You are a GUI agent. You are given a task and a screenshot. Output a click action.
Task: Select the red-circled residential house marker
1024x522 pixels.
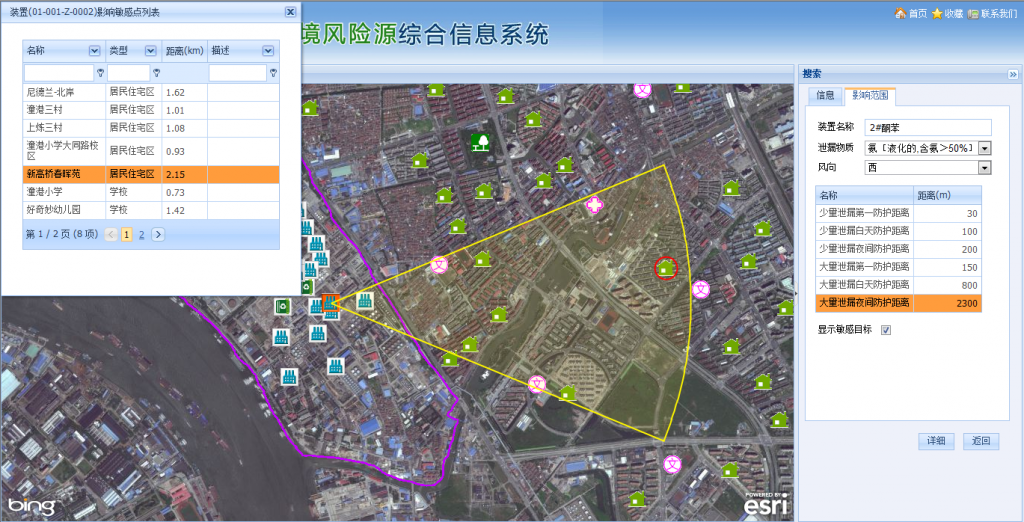pyautogui.click(x=666, y=268)
